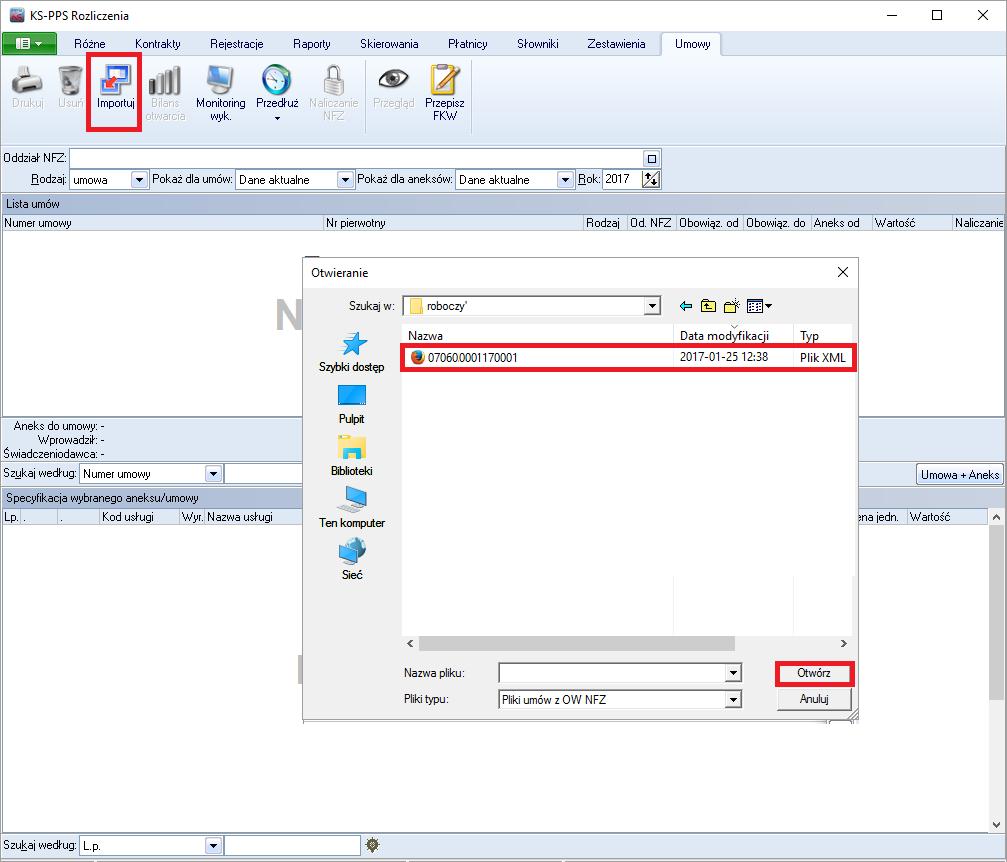This screenshot has height=862, width=1007.
Task: Click the specification list scroll-down arrow
Action: 996,824
